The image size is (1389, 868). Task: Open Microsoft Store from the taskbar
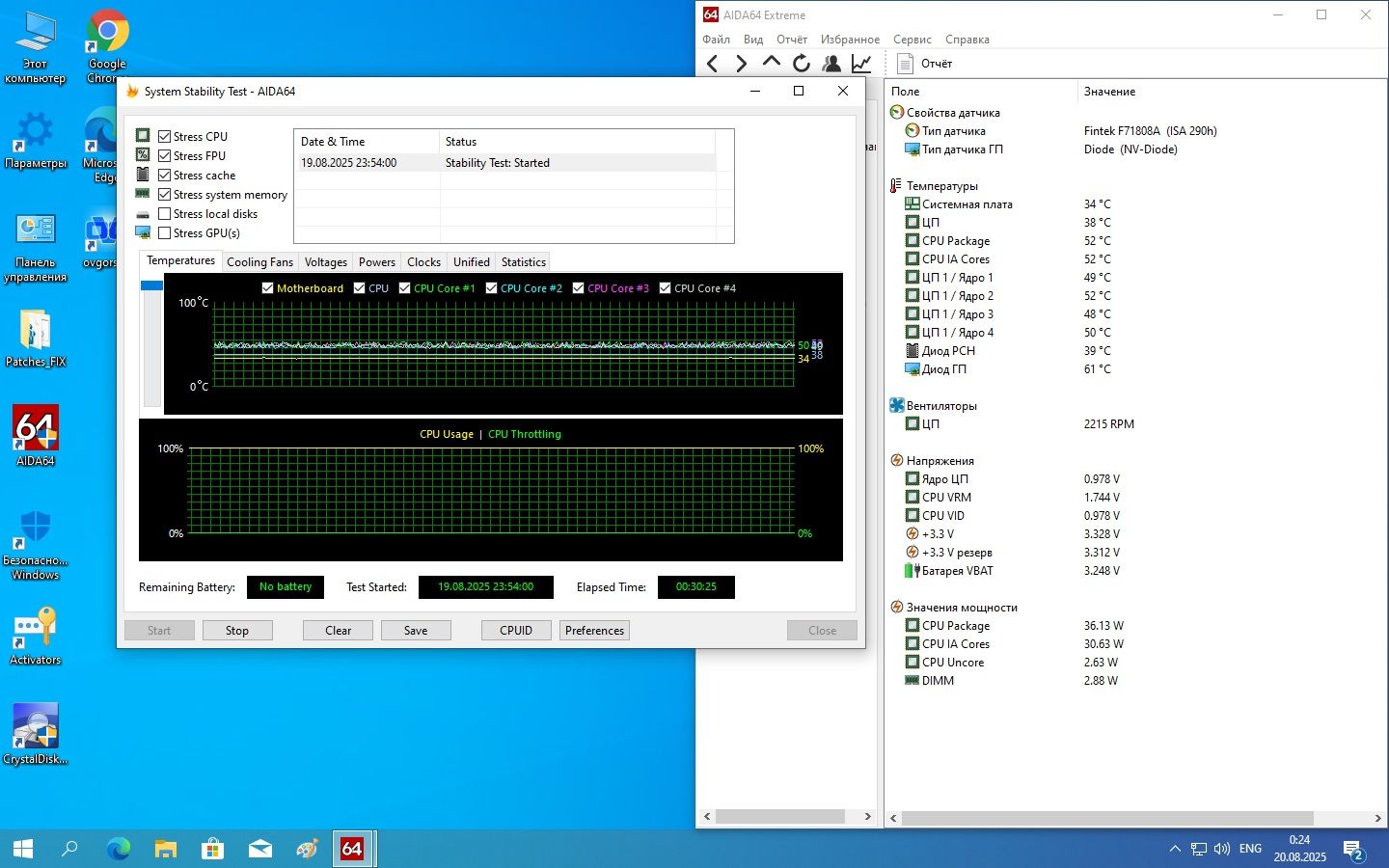coord(212,849)
